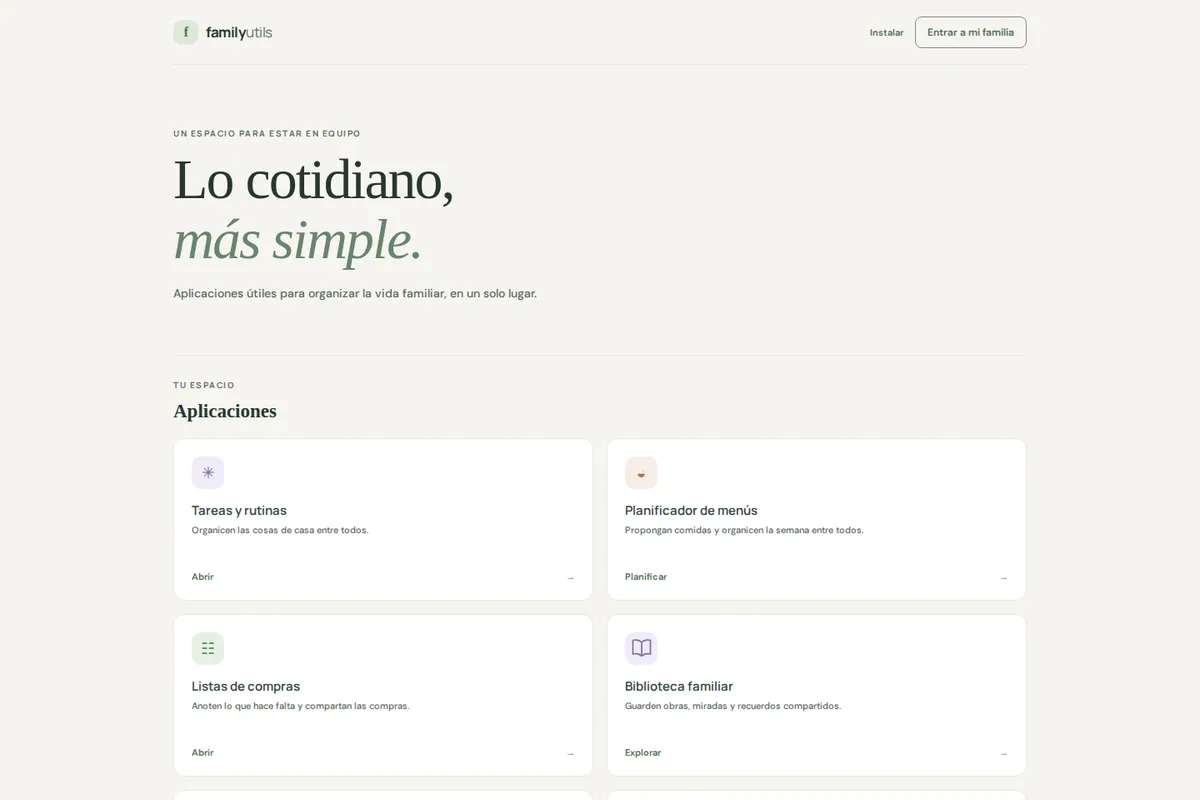Viewport: 1200px width, 800px height.
Task: Click the Tareas y rutinas asterisk icon
Action: coord(208,473)
